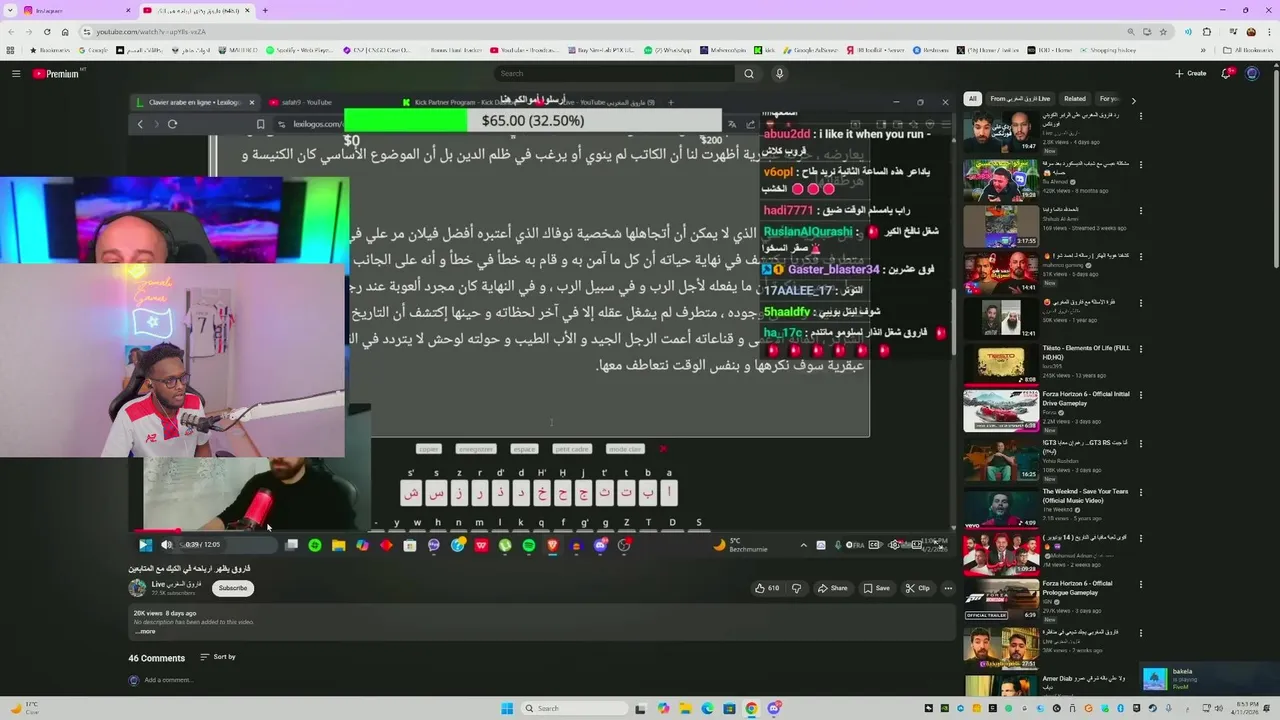The width and height of the screenshot is (1280, 720).
Task: Click the channel avatar beside the Subscribe button
Action: [137, 588]
